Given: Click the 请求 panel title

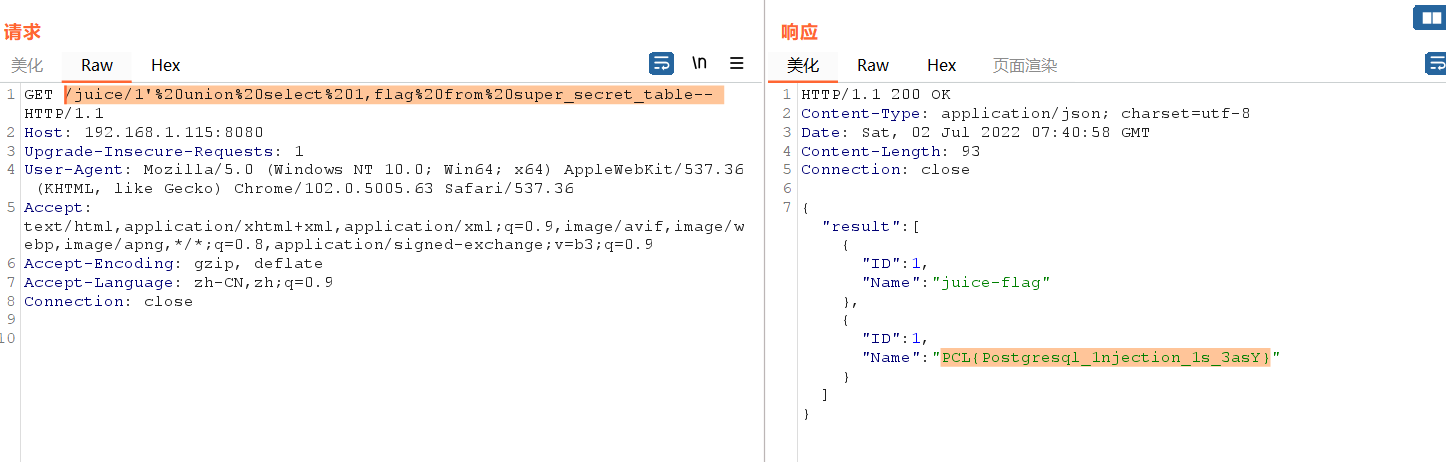Looking at the screenshot, I should [22, 32].
